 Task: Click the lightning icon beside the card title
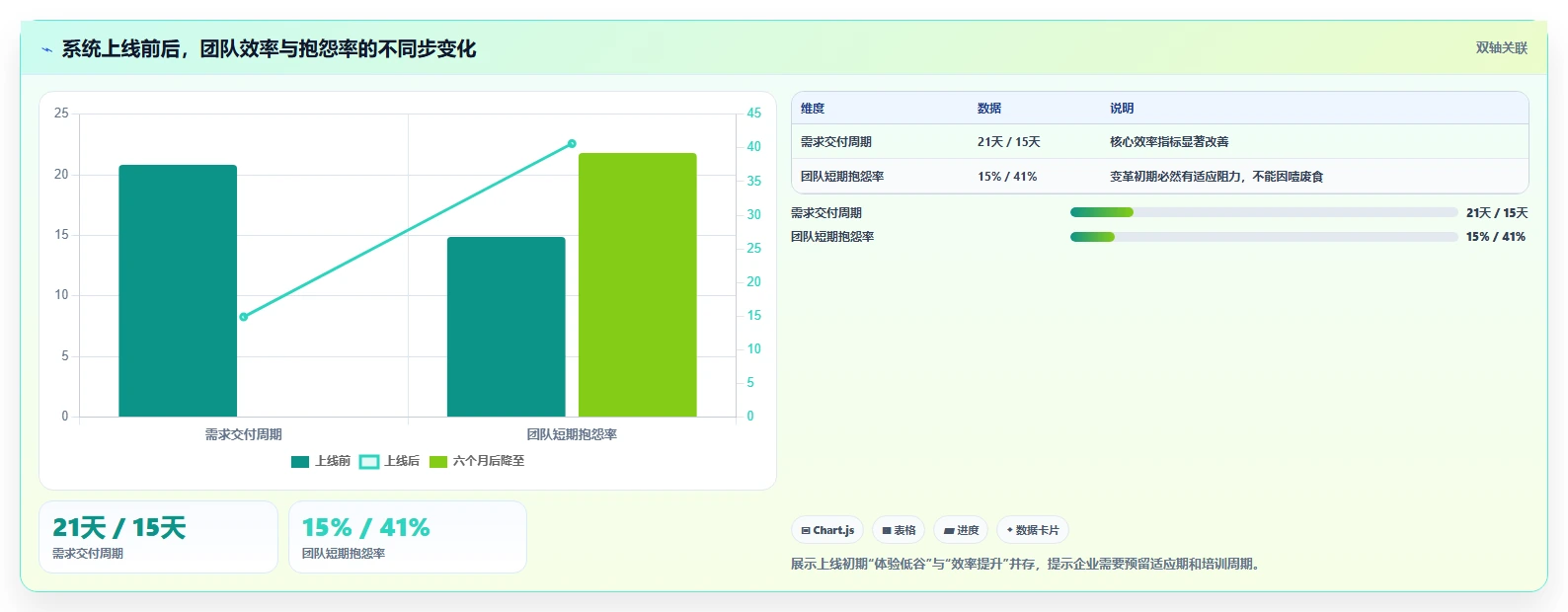(x=46, y=49)
